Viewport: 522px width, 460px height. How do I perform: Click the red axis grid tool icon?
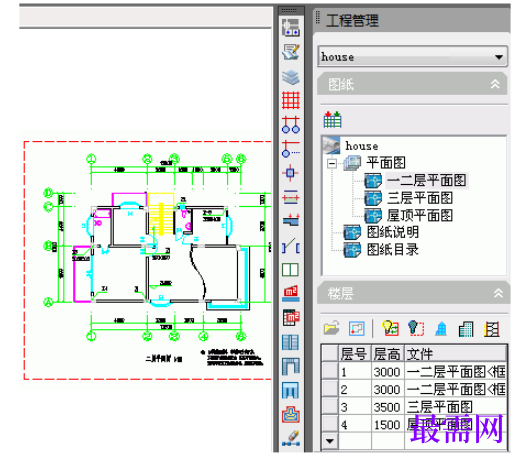[291, 100]
